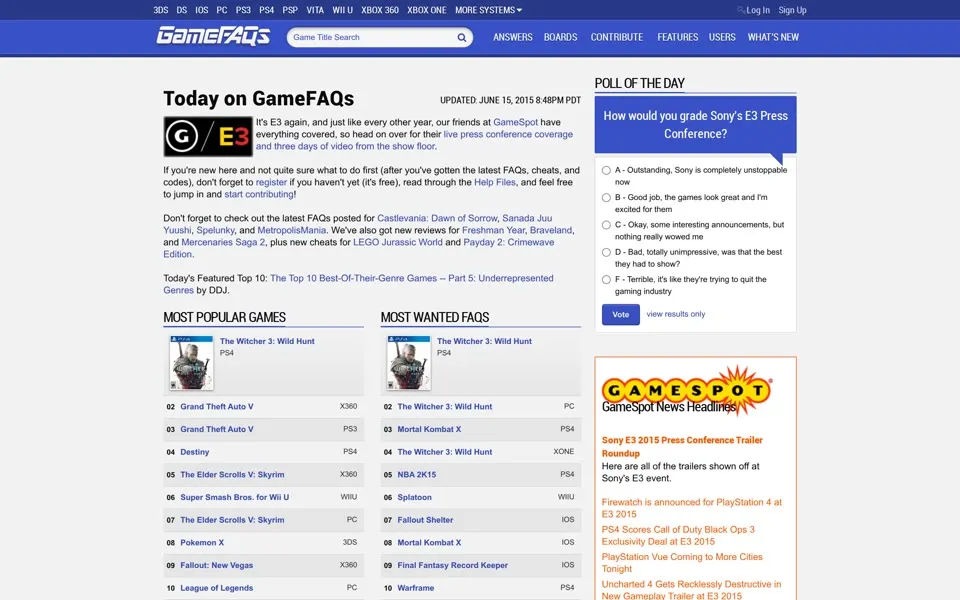
Task: Click the Sign Up link
Action: point(792,10)
